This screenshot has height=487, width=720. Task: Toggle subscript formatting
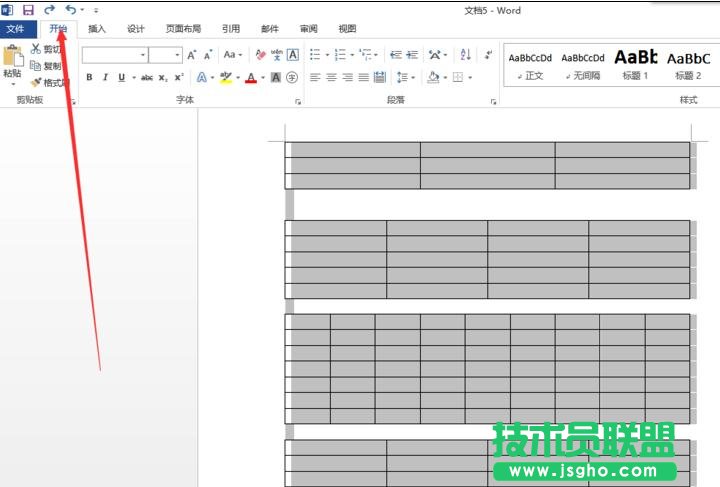click(x=163, y=78)
